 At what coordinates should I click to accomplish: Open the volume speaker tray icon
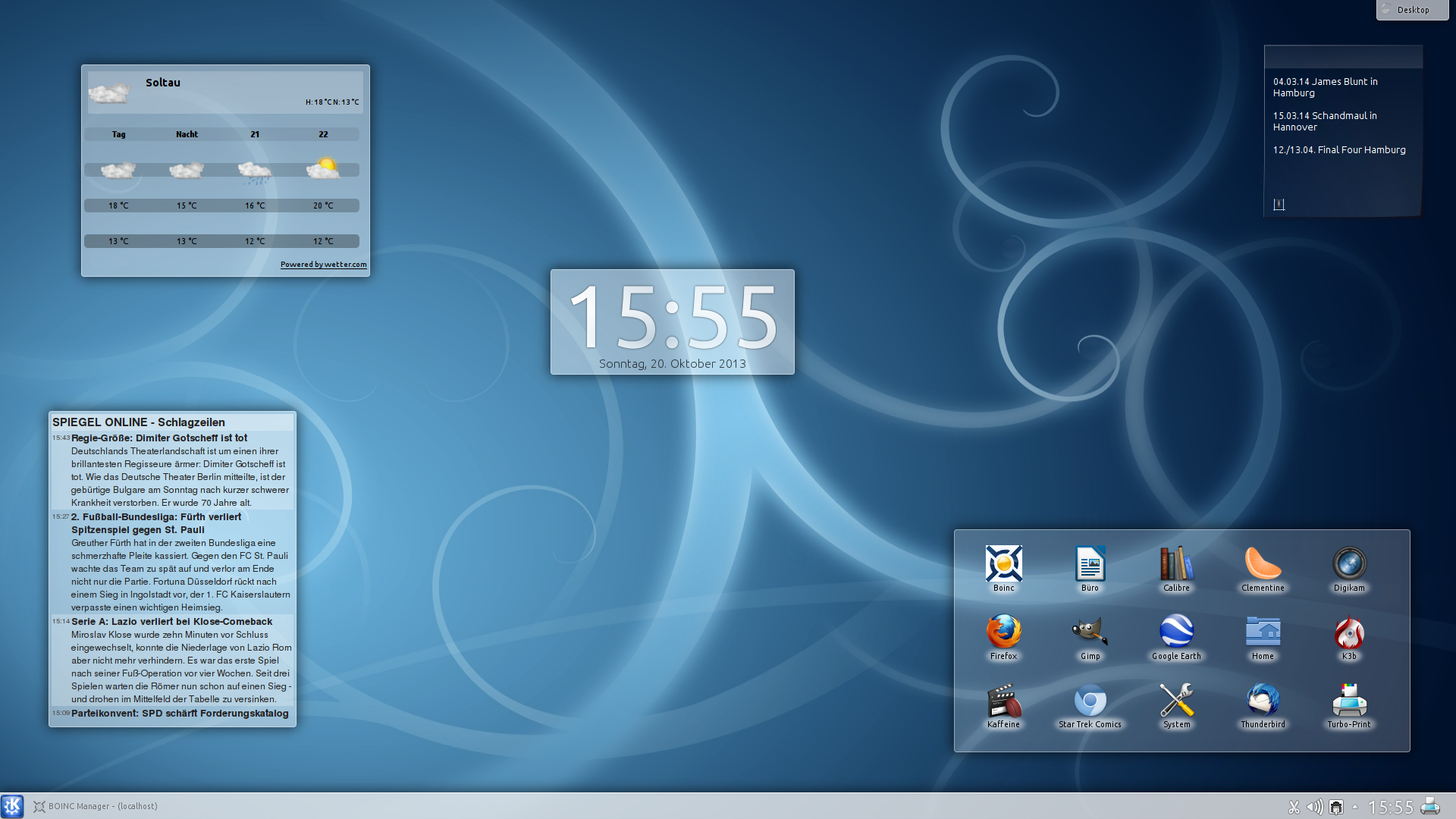pyautogui.click(x=1314, y=807)
